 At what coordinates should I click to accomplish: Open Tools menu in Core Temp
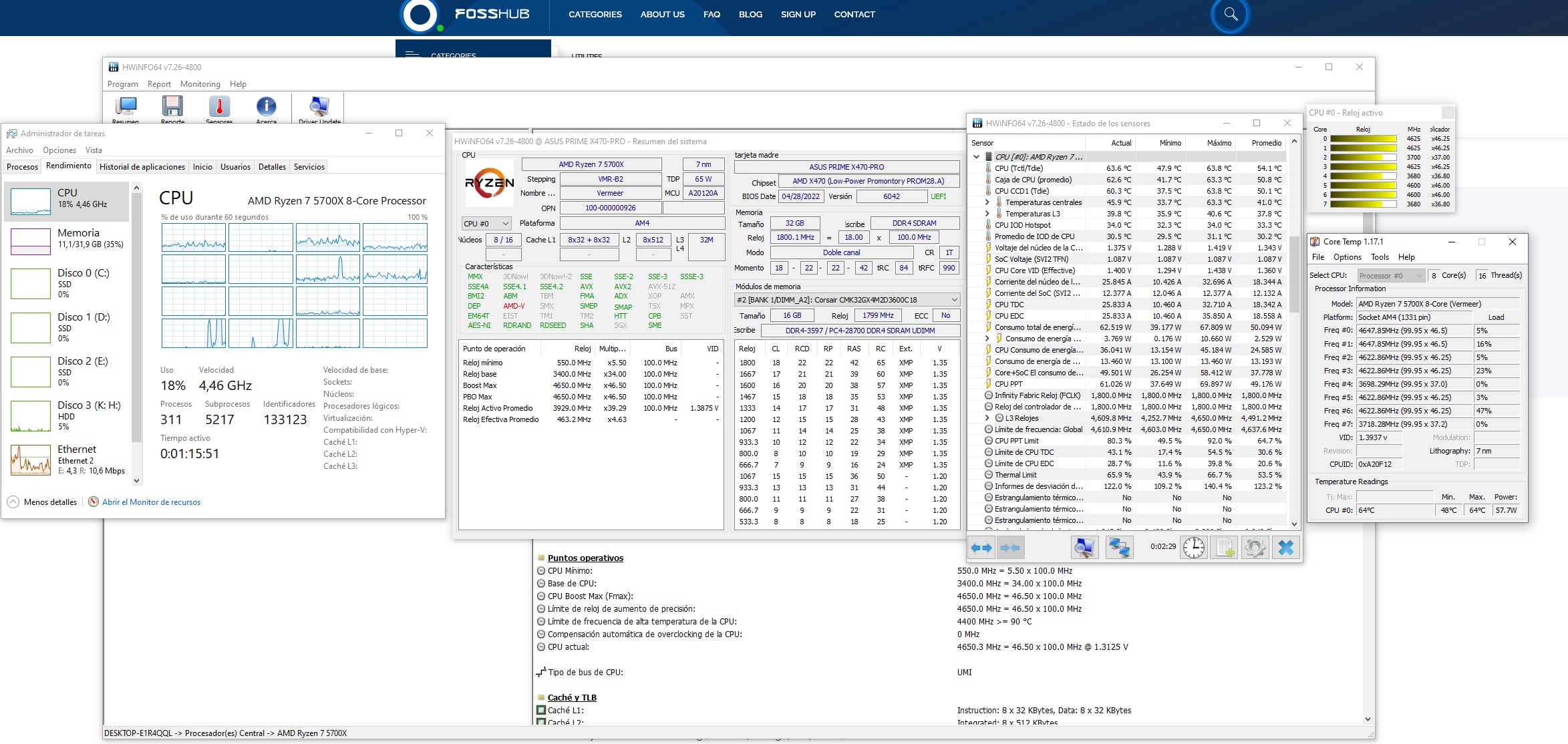pos(1380,257)
